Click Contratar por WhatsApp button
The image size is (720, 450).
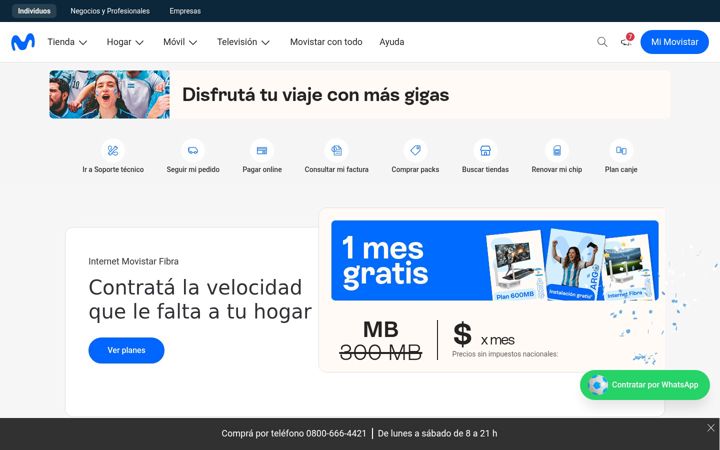tap(645, 385)
